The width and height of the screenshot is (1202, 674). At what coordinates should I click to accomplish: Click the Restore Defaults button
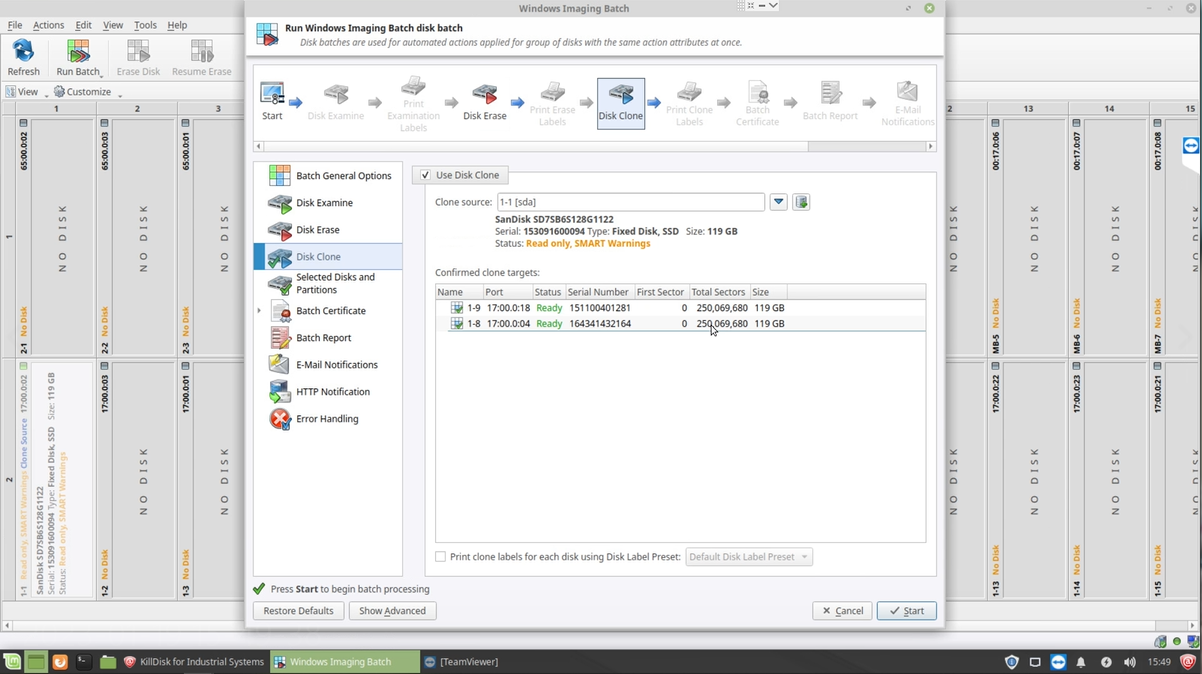tap(298, 611)
